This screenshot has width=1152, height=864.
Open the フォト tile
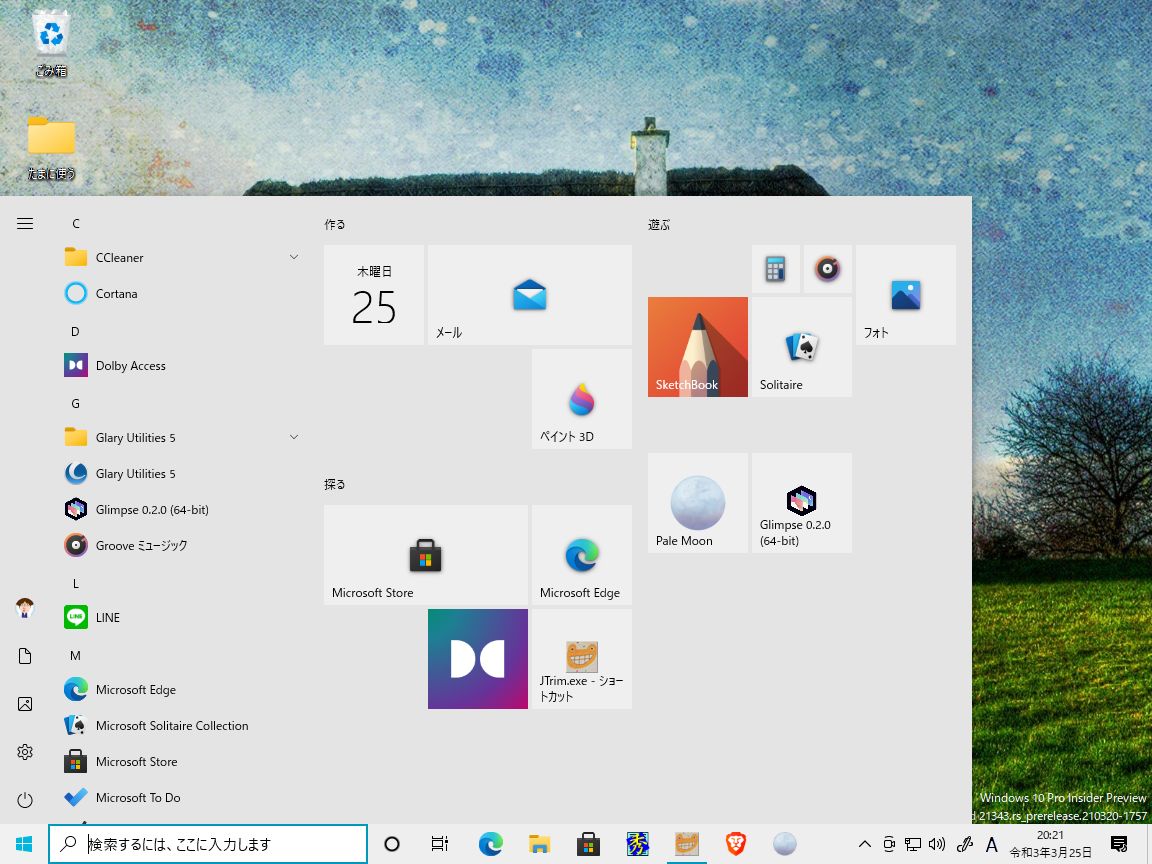(905, 294)
